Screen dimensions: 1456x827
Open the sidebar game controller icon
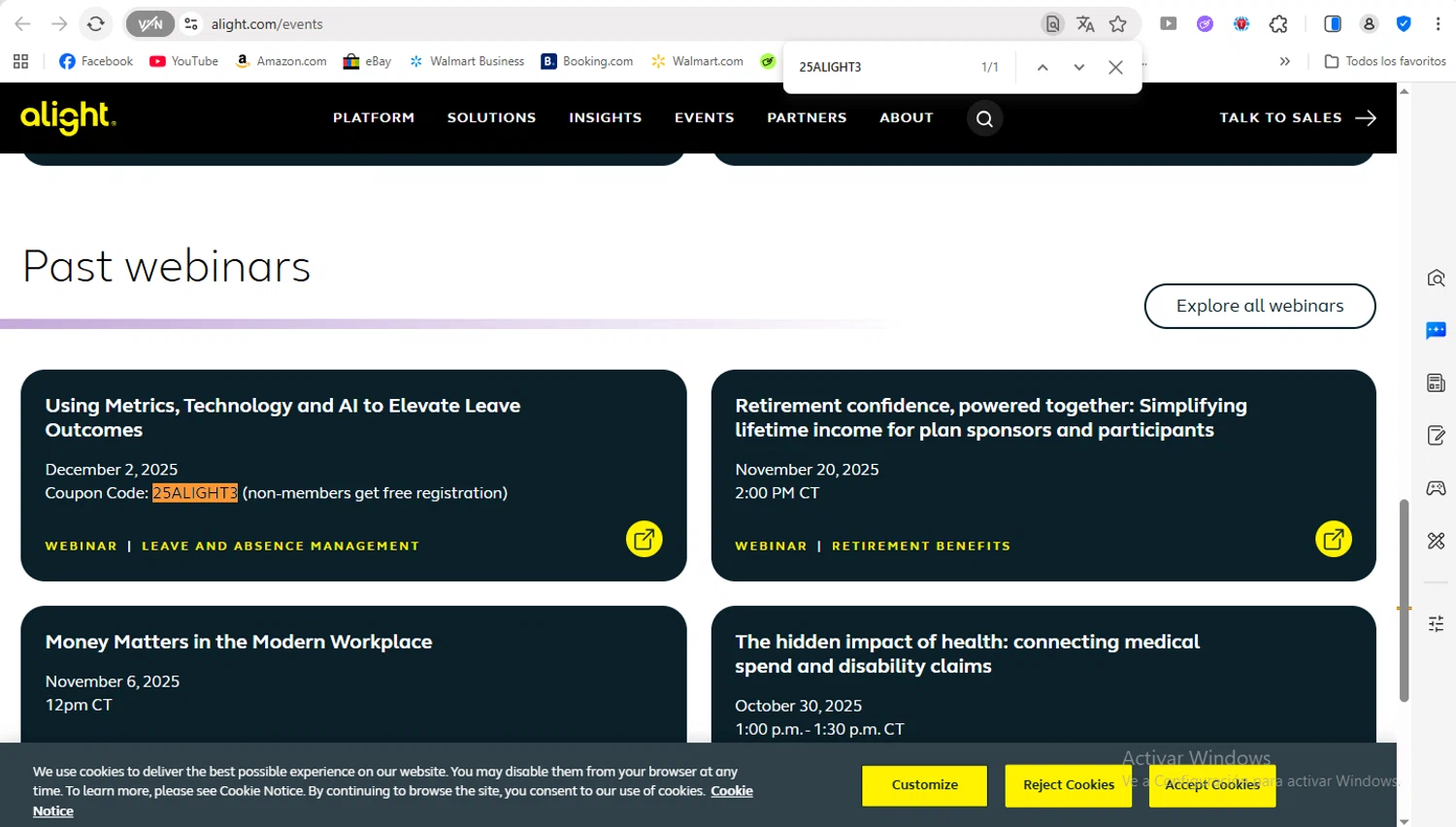click(x=1437, y=487)
